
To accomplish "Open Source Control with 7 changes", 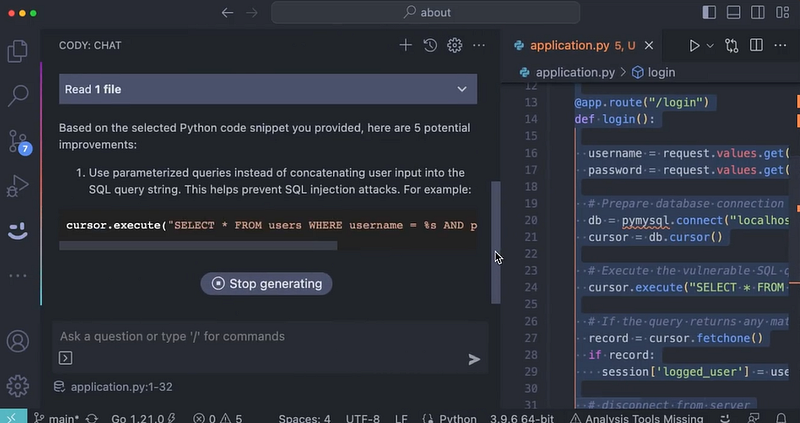I will coord(19,141).
